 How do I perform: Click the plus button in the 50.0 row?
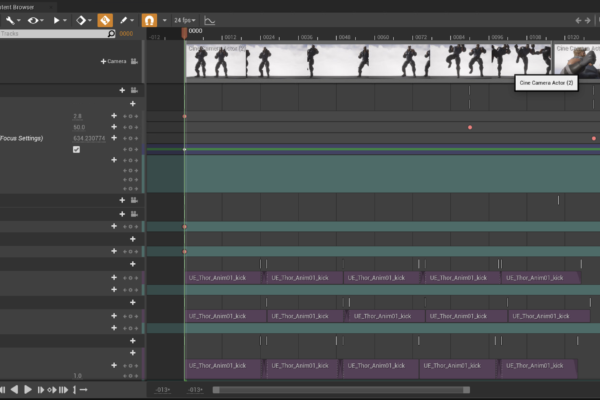114,127
